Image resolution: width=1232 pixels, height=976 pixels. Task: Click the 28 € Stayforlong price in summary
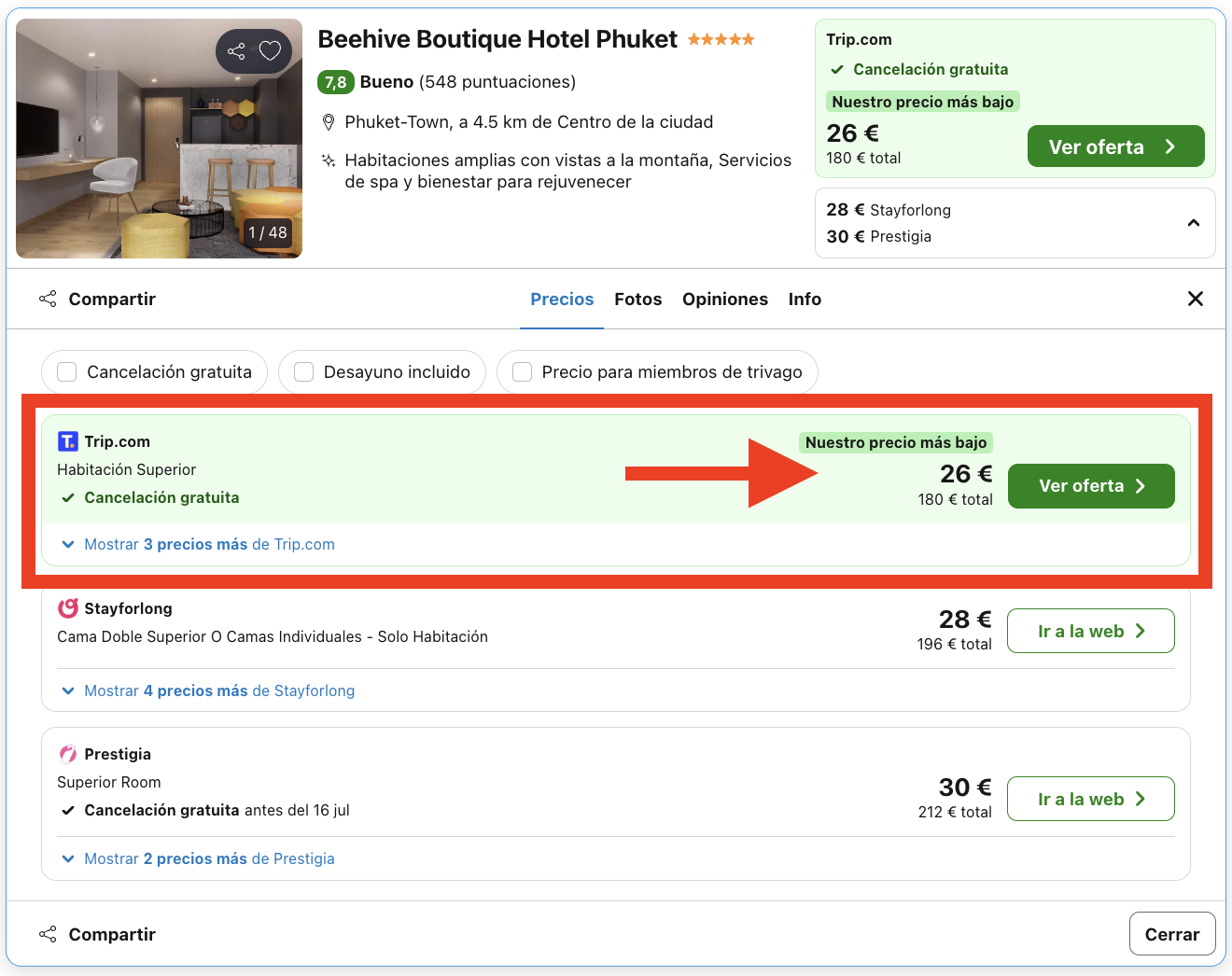tap(889, 210)
